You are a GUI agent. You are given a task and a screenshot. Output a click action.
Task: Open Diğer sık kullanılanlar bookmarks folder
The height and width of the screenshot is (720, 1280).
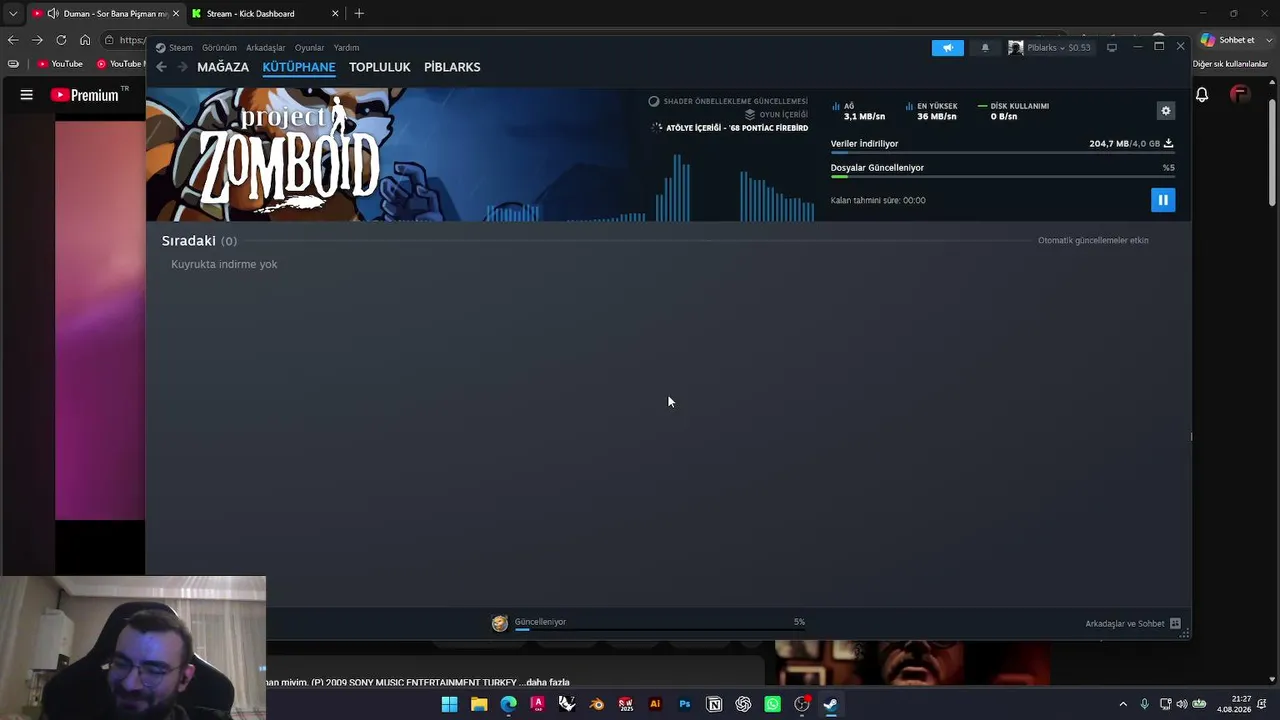(x=1230, y=64)
